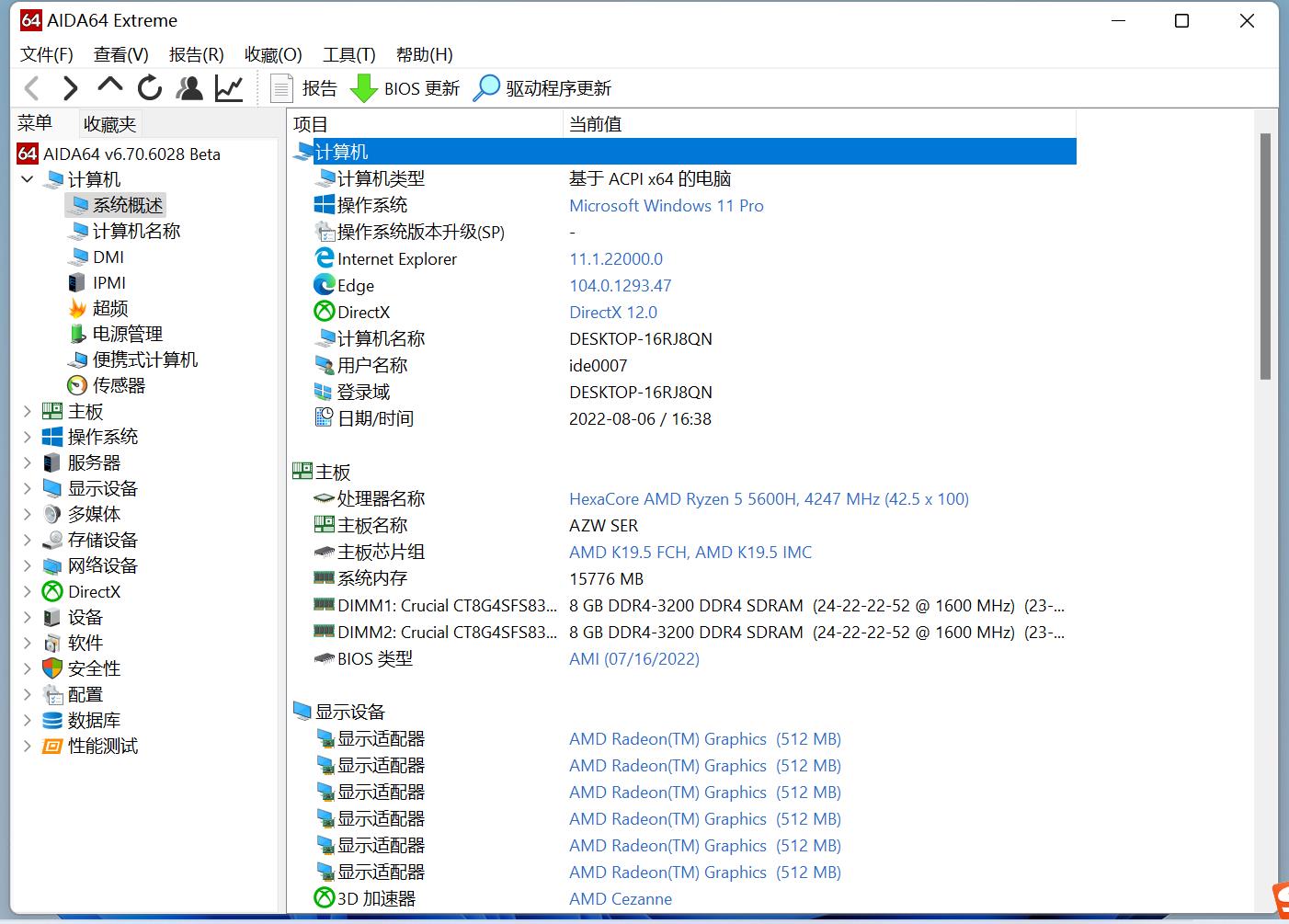This screenshot has width=1289, height=924.
Task: Click the green BIOS update arrow
Action: tap(364, 88)
